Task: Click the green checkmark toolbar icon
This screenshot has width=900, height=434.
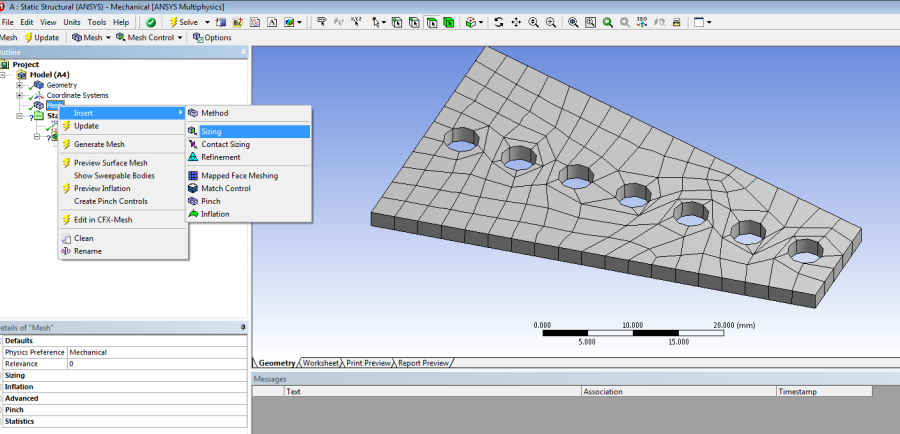Action: 151,22
